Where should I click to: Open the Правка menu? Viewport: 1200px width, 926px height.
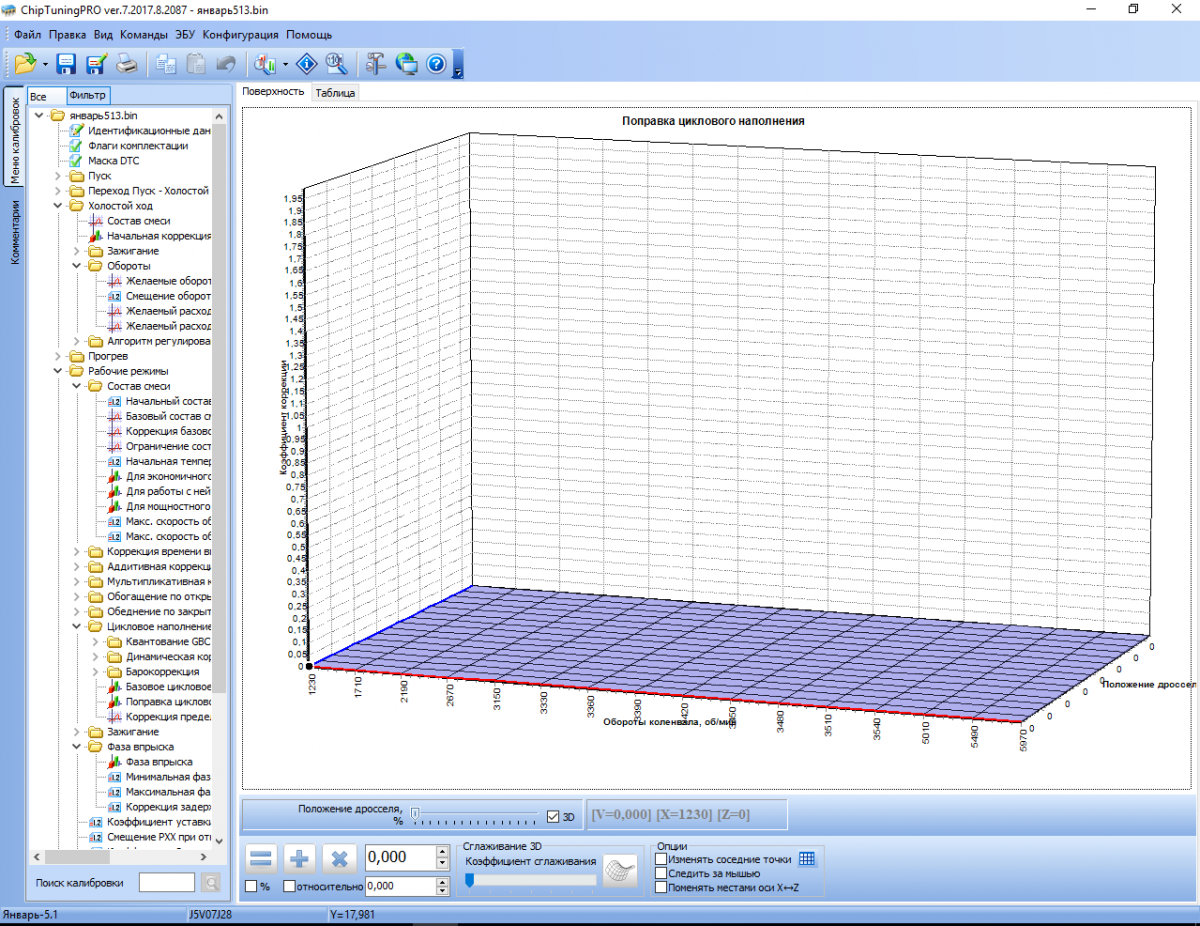click(67, 34)
